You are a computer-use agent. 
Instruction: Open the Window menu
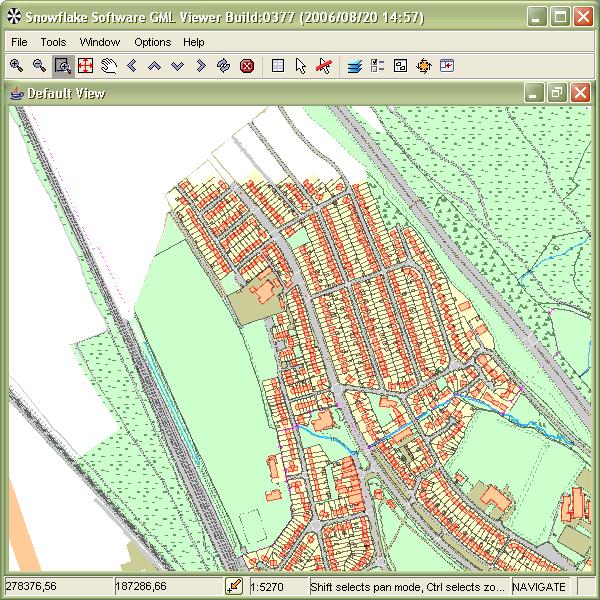point(99,42)
